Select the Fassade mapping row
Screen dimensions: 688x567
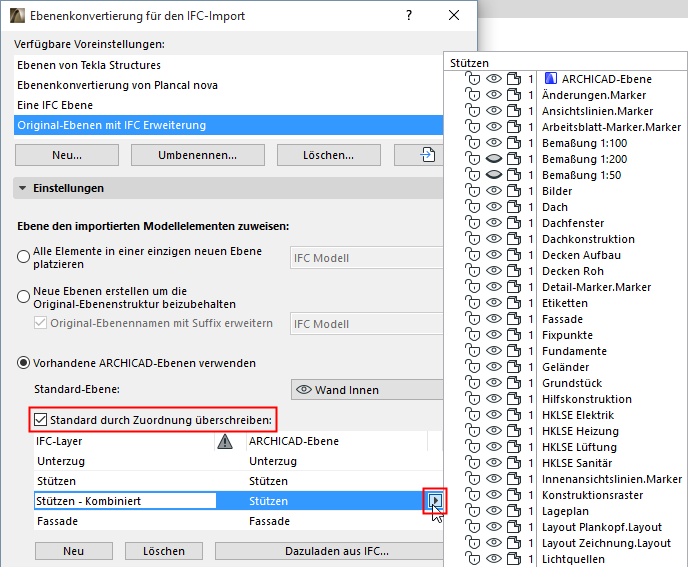[x=238, y=521]
